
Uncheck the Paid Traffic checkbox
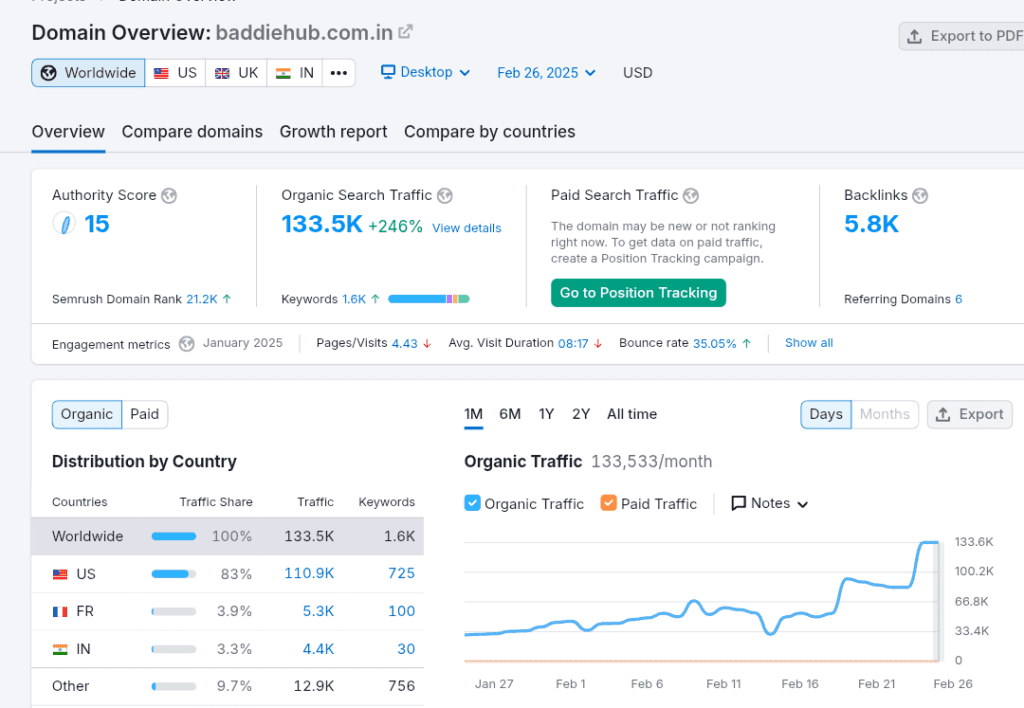(x=609, y=503)
